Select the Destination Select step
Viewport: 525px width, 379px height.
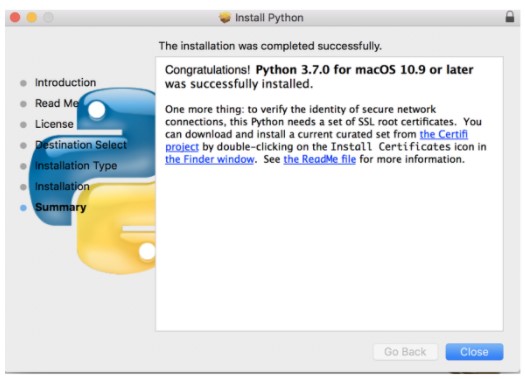[x=81, y=145]
